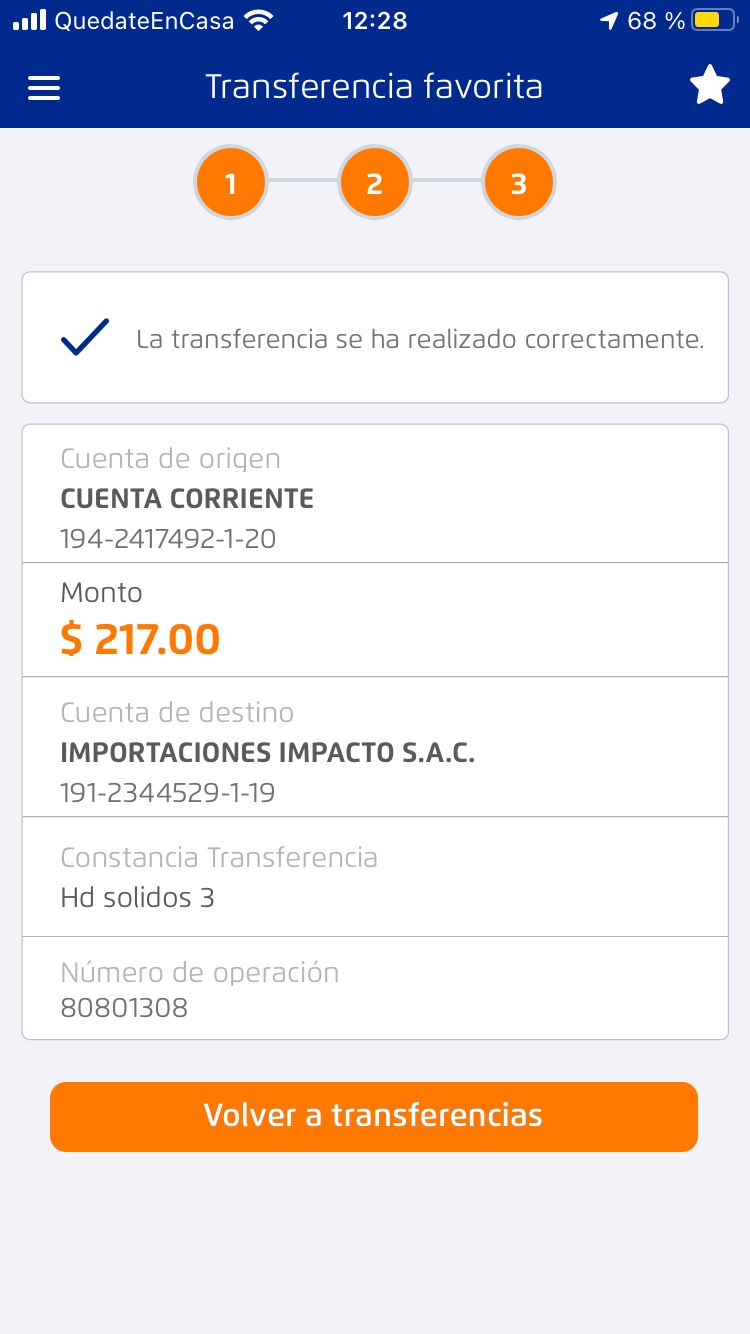Go to step 1 circle
750x1334 pixels.
pos(231,183)
